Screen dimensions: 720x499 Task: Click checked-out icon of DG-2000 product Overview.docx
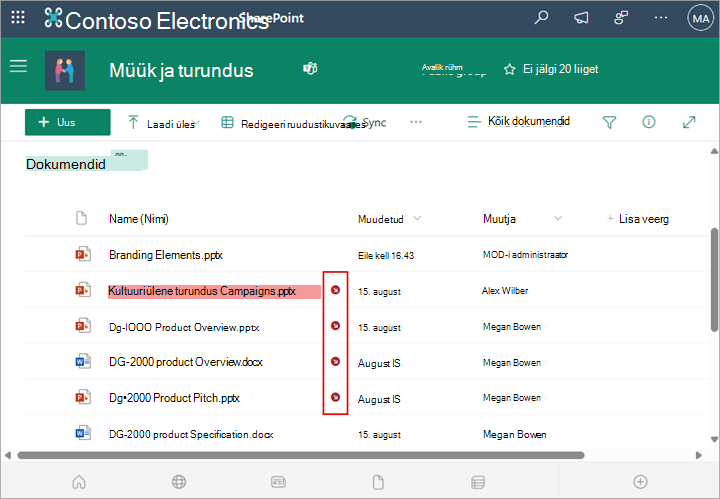tap(336, 361)
